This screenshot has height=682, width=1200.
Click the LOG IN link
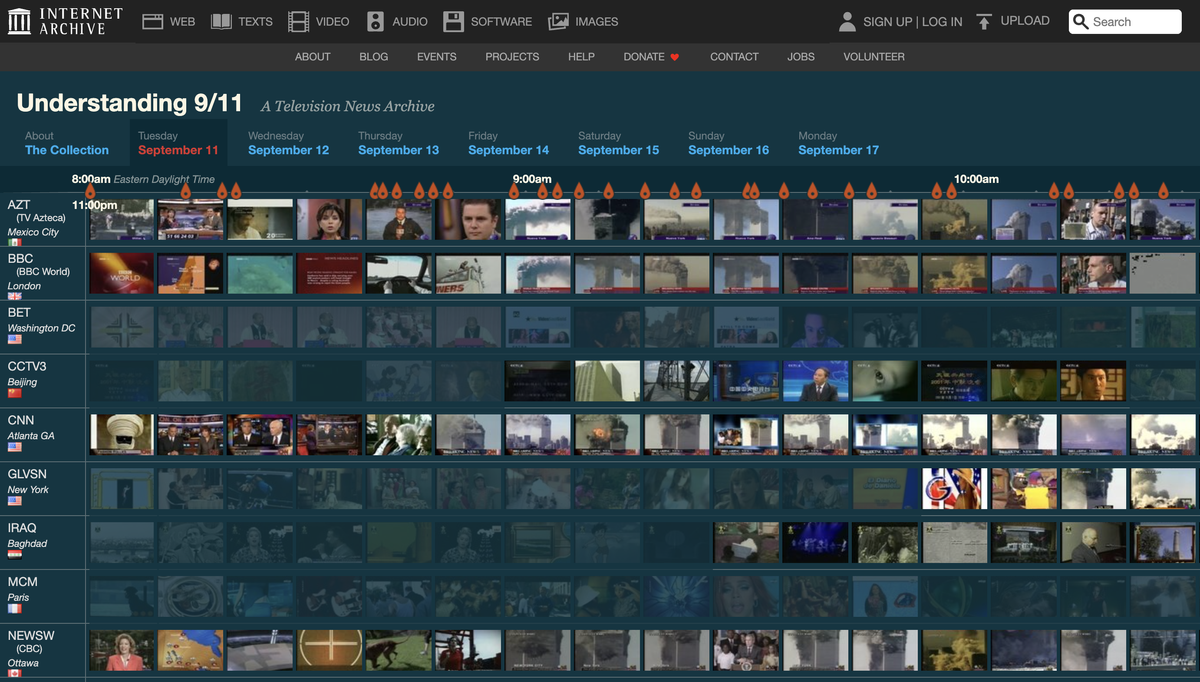(941, 21)
